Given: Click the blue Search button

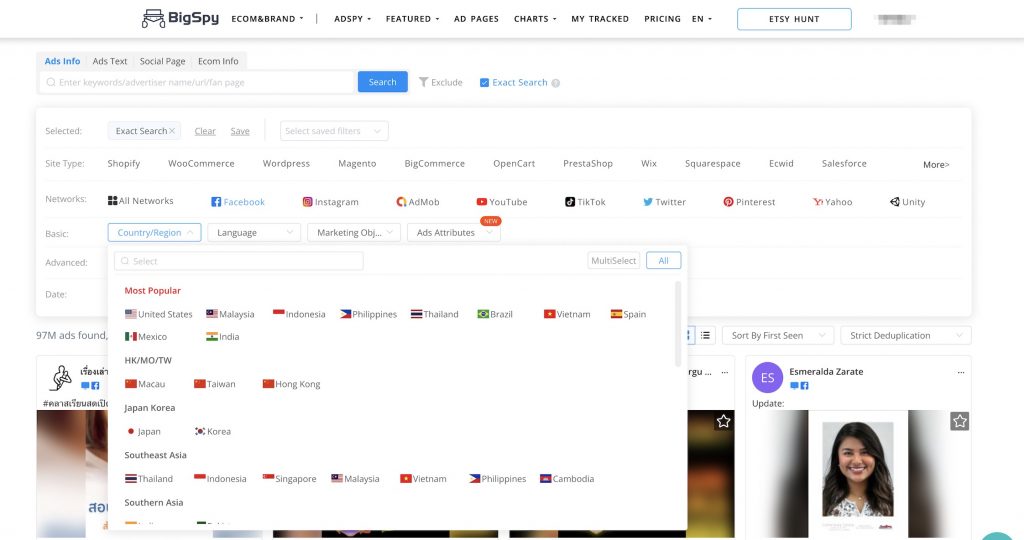Looking at the screenshot, I should click(x=382, y=82).
